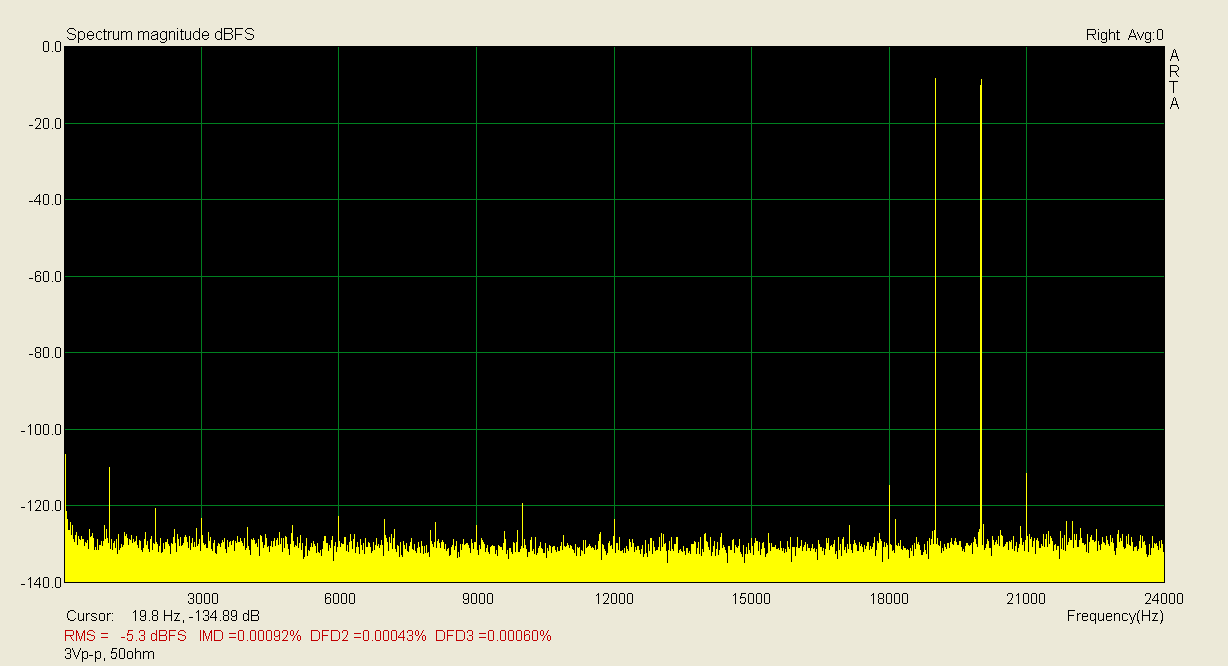Image resolution: width=1228 pixels, height=666 pixels.
Task: Click the 'IMD =0.00092%' readout
Action: [250, 636]
